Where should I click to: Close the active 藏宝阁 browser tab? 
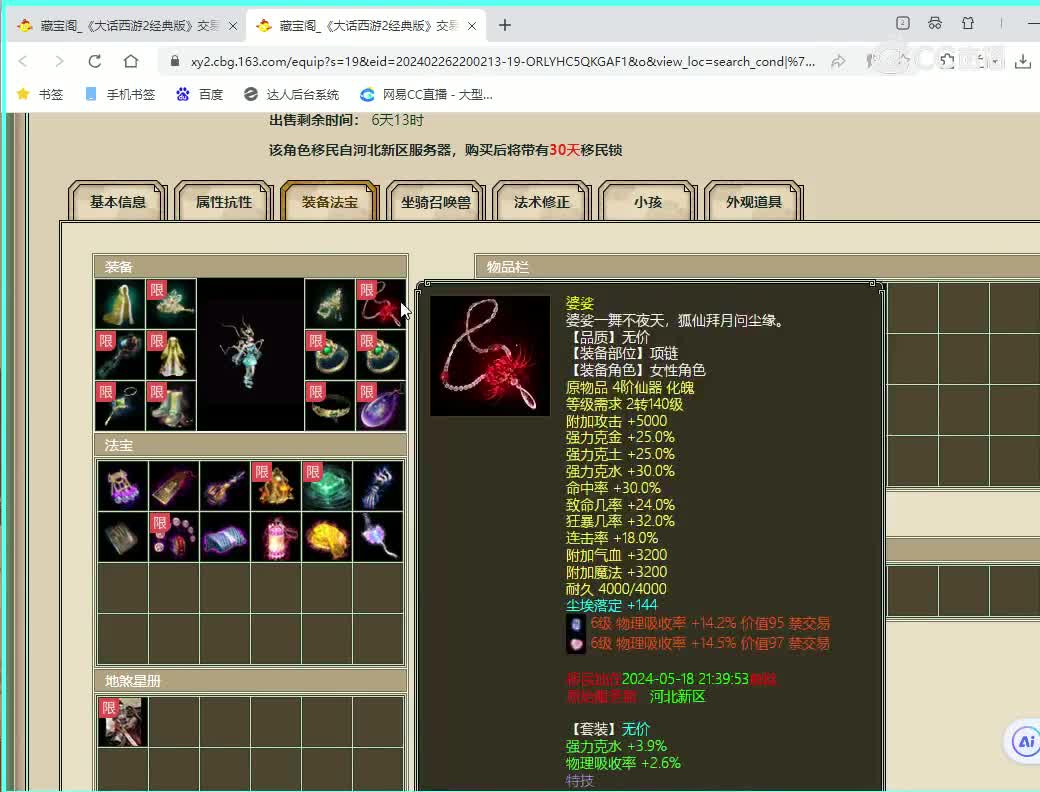(472, 26)
